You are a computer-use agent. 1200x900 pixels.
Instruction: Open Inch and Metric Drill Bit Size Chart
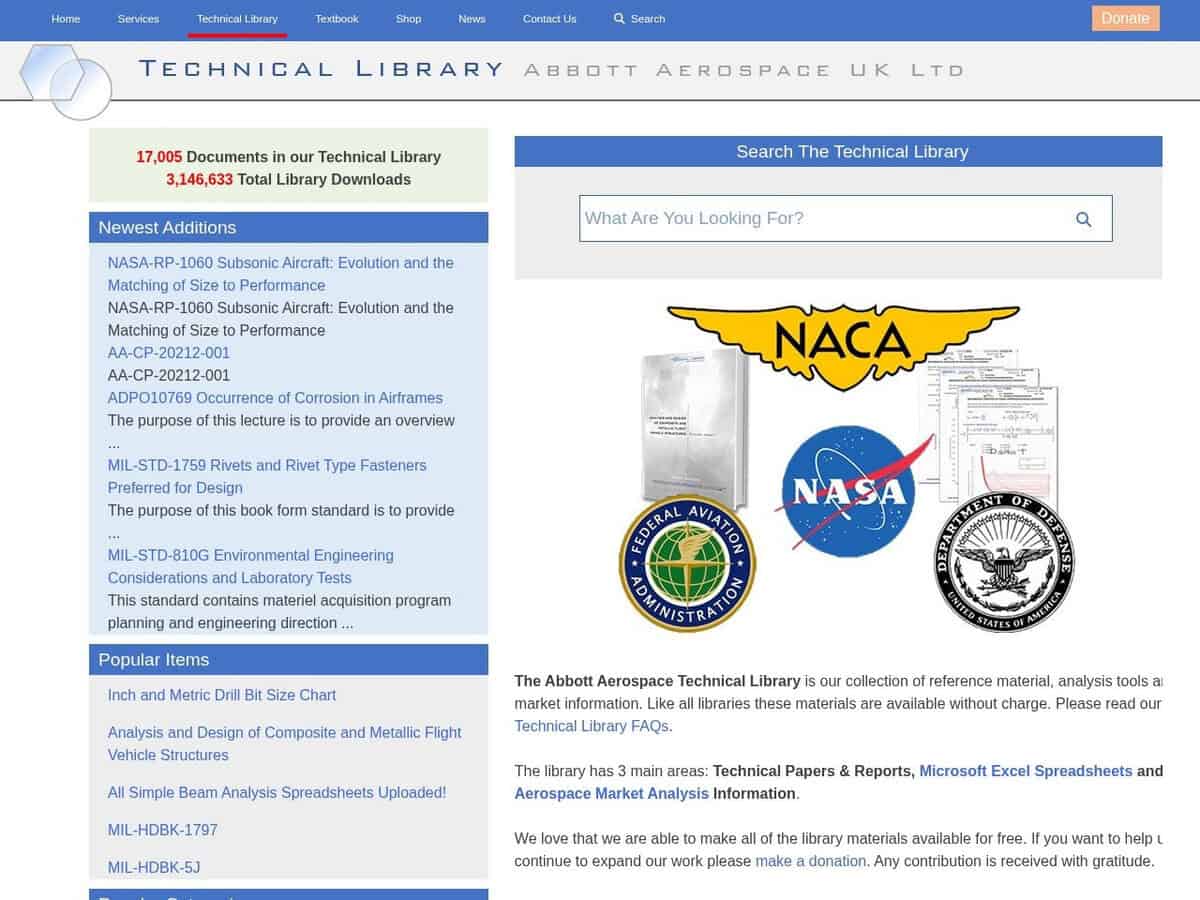point(222,695)
